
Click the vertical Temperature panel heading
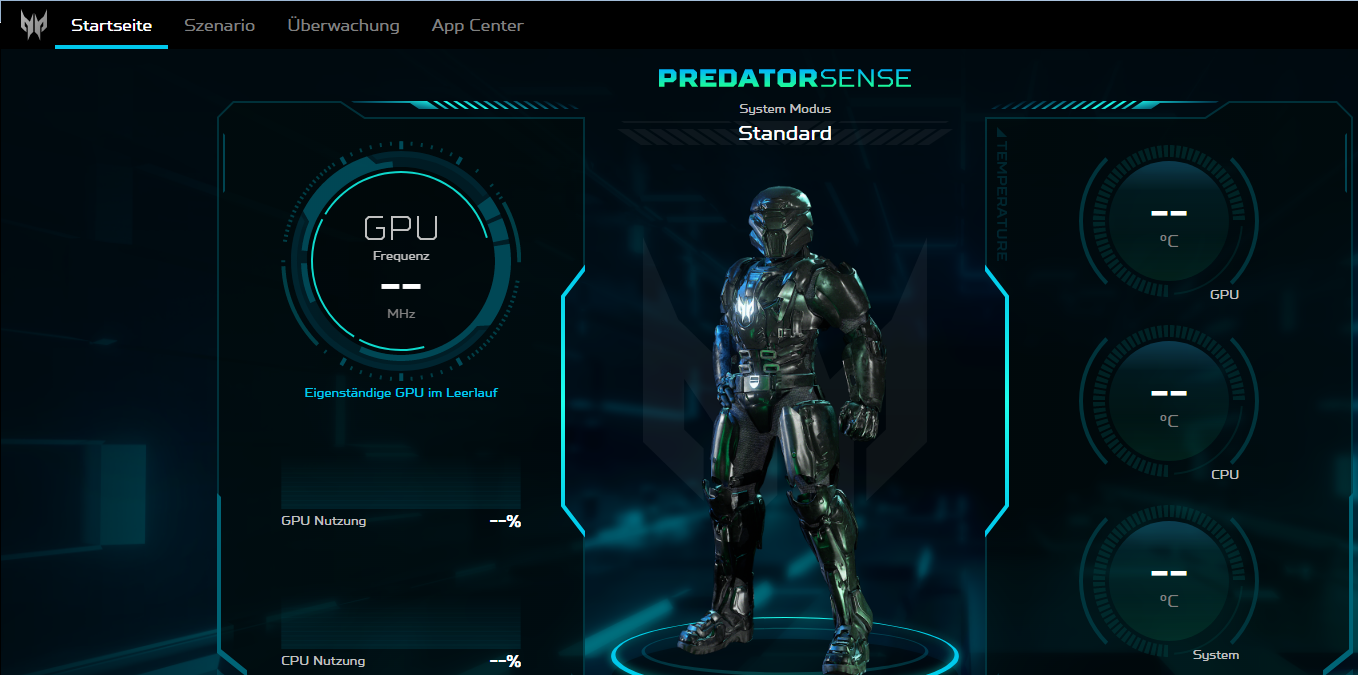click(1001, 195)
